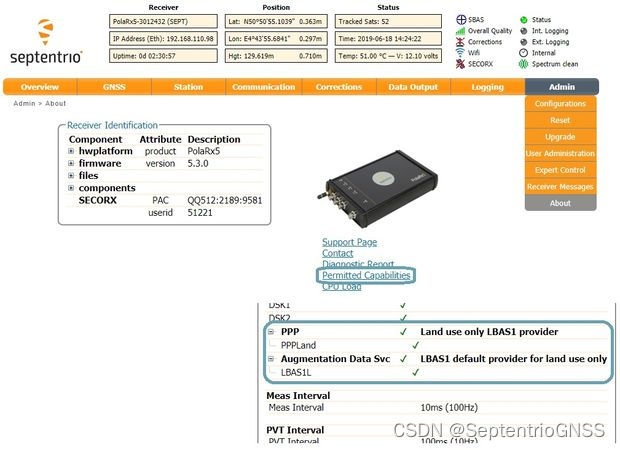
Task: Open the Diagnostic Report link
Action: tap(358, 264)
